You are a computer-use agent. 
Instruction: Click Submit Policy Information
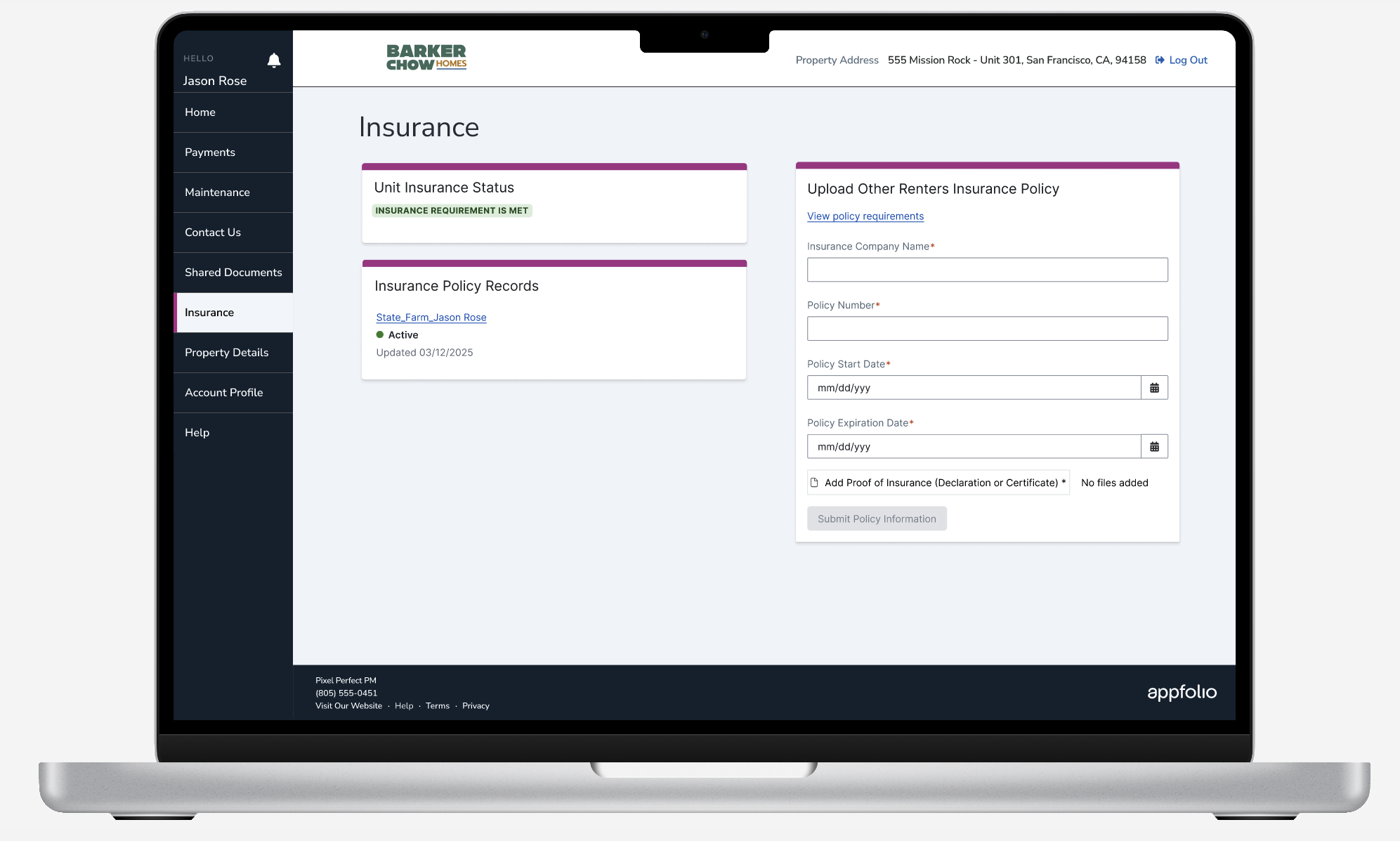click(877, 518)
